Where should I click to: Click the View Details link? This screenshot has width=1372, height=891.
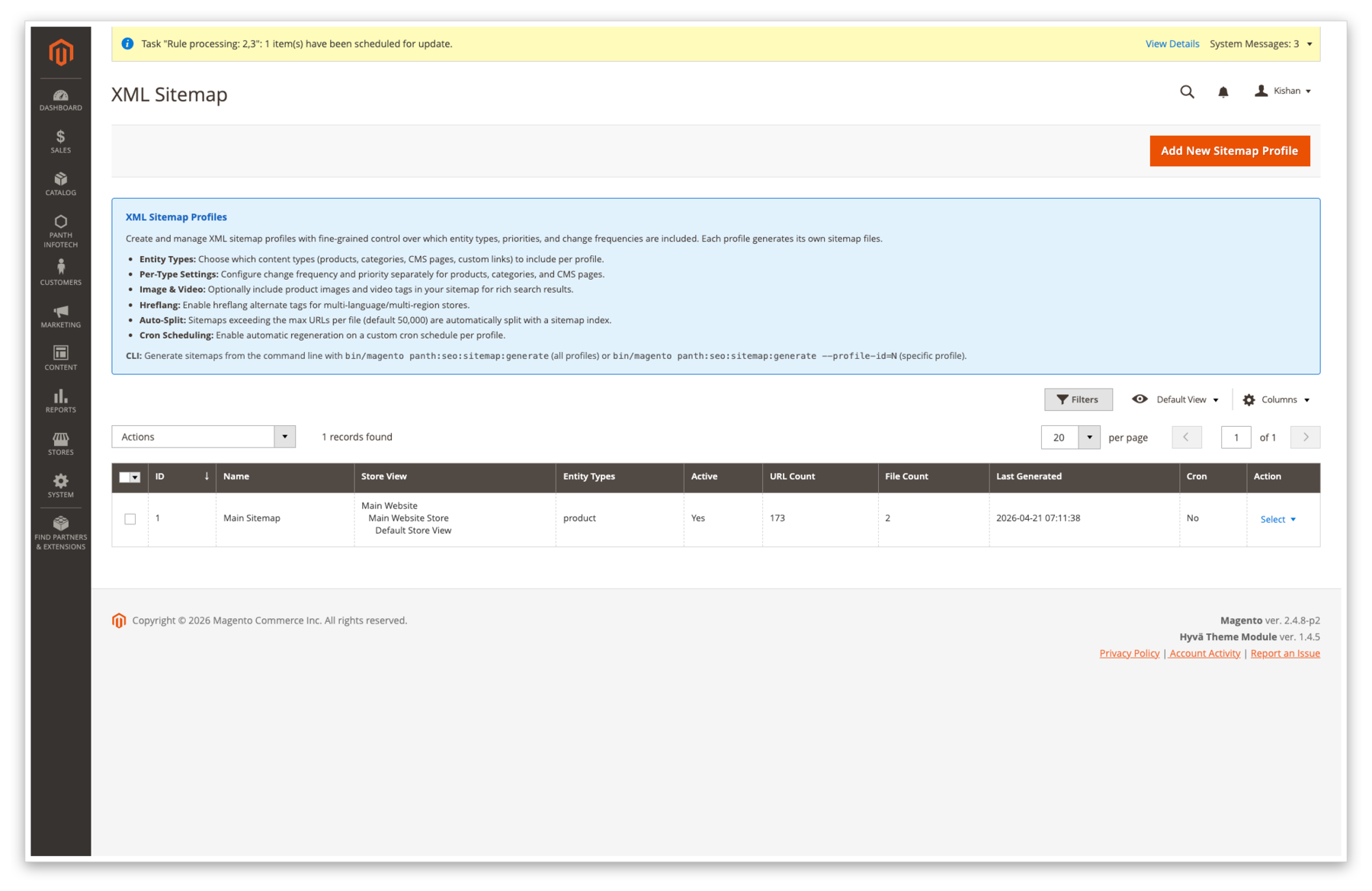coord(1172,44)
